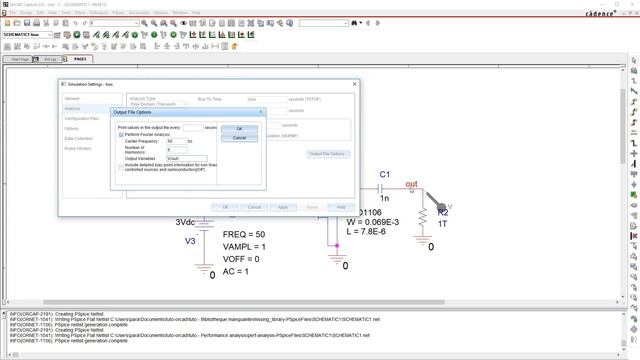640x360 pixels.
Task: Zoom out of the schematic
Action: 154,23
